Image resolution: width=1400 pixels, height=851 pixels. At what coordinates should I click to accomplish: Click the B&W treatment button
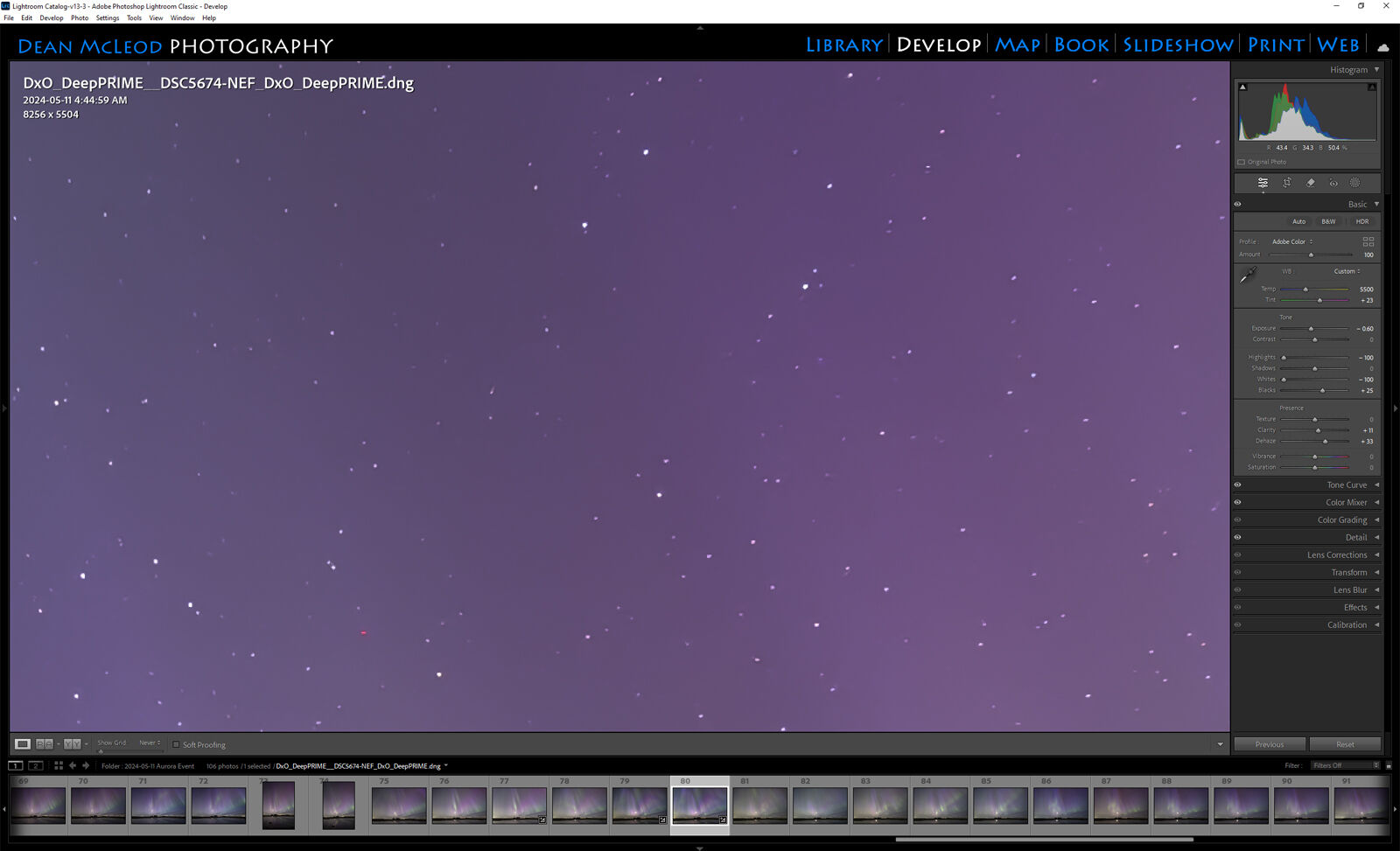[x=1328, y=221]
